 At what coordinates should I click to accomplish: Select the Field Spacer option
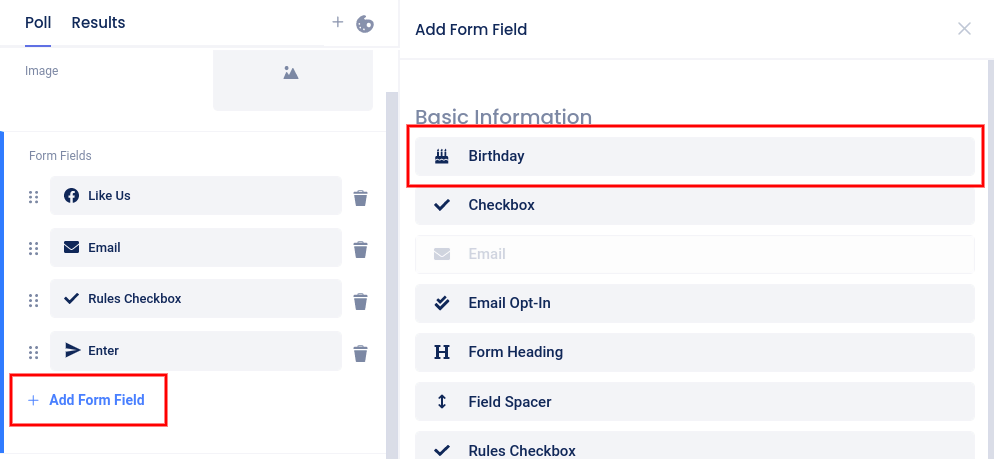coord(694,401)
